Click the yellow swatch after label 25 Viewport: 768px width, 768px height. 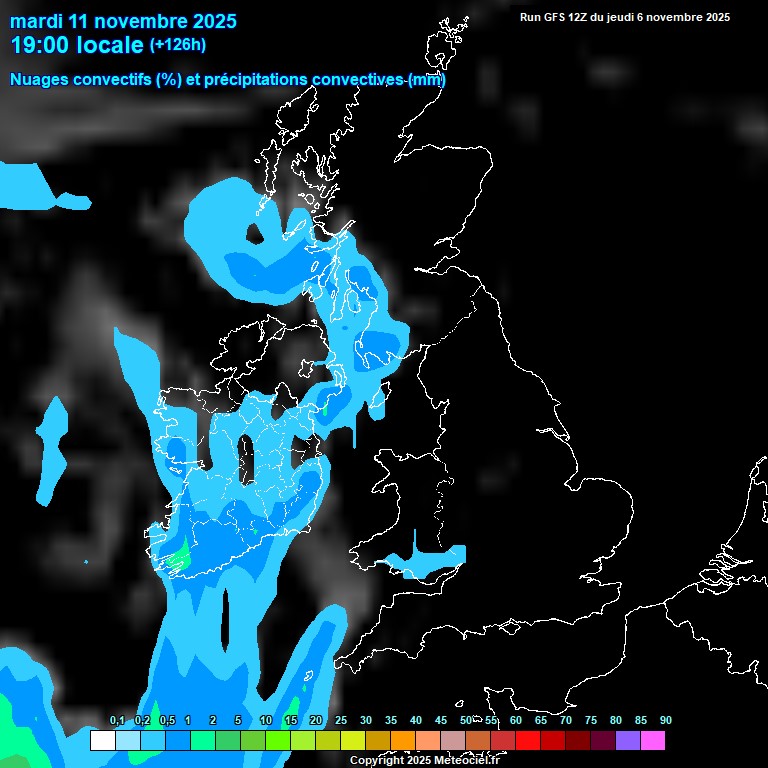pyautogui.click(x=353, y=741)
